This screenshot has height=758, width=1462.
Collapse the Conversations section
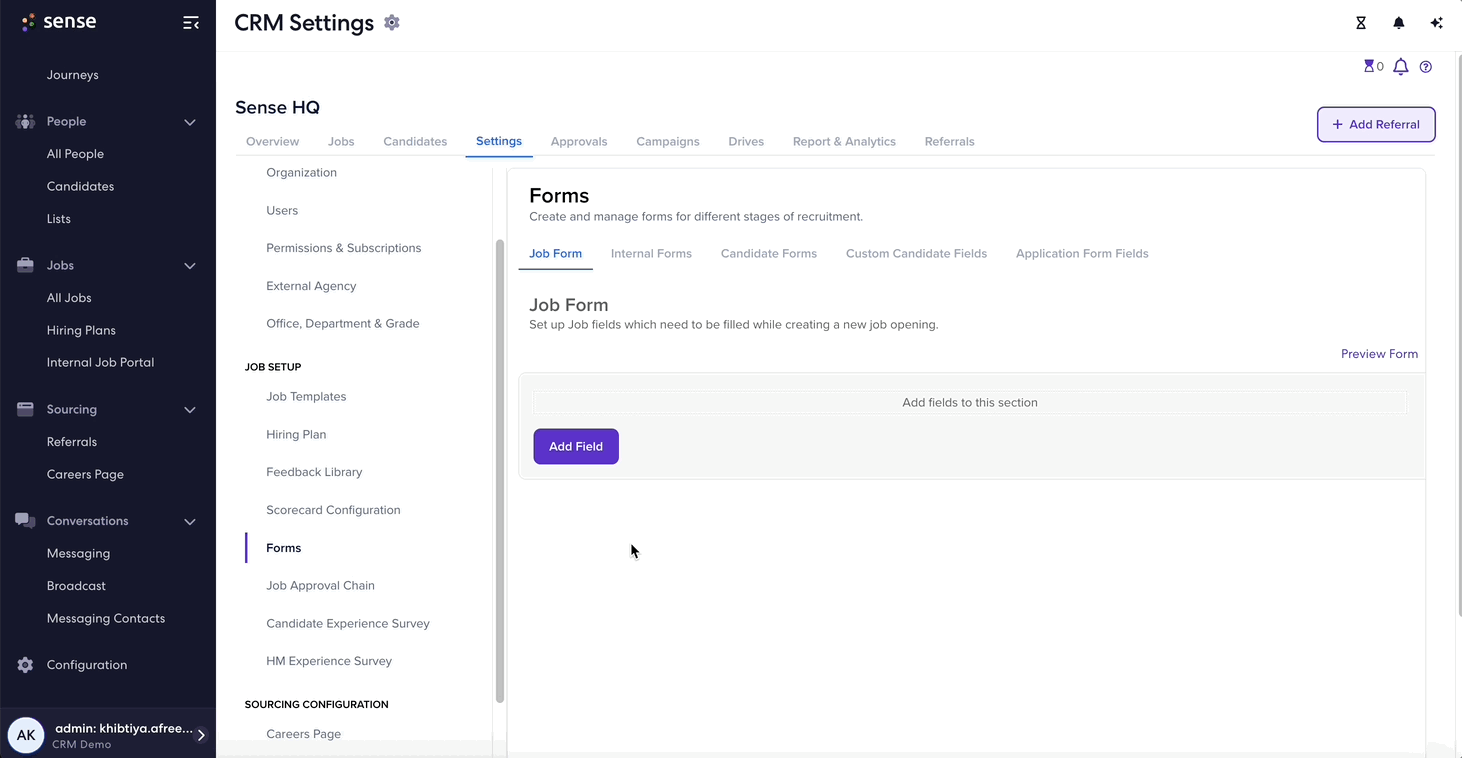(189, 521)
